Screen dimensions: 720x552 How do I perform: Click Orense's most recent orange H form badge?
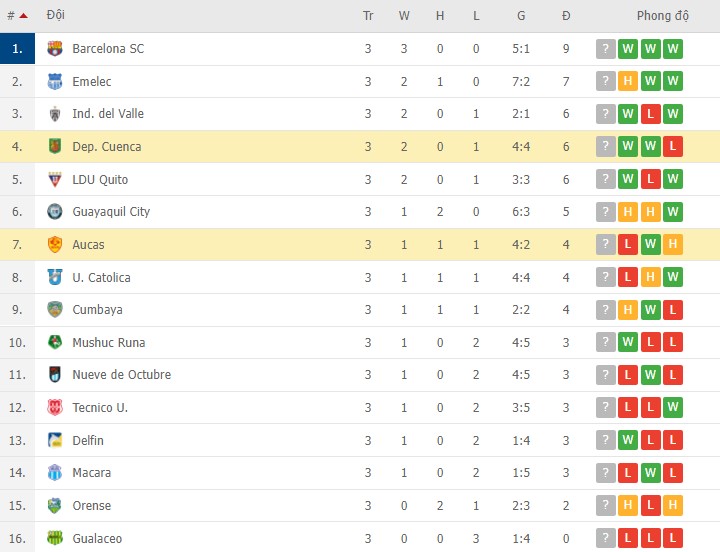tap(673, 506)
